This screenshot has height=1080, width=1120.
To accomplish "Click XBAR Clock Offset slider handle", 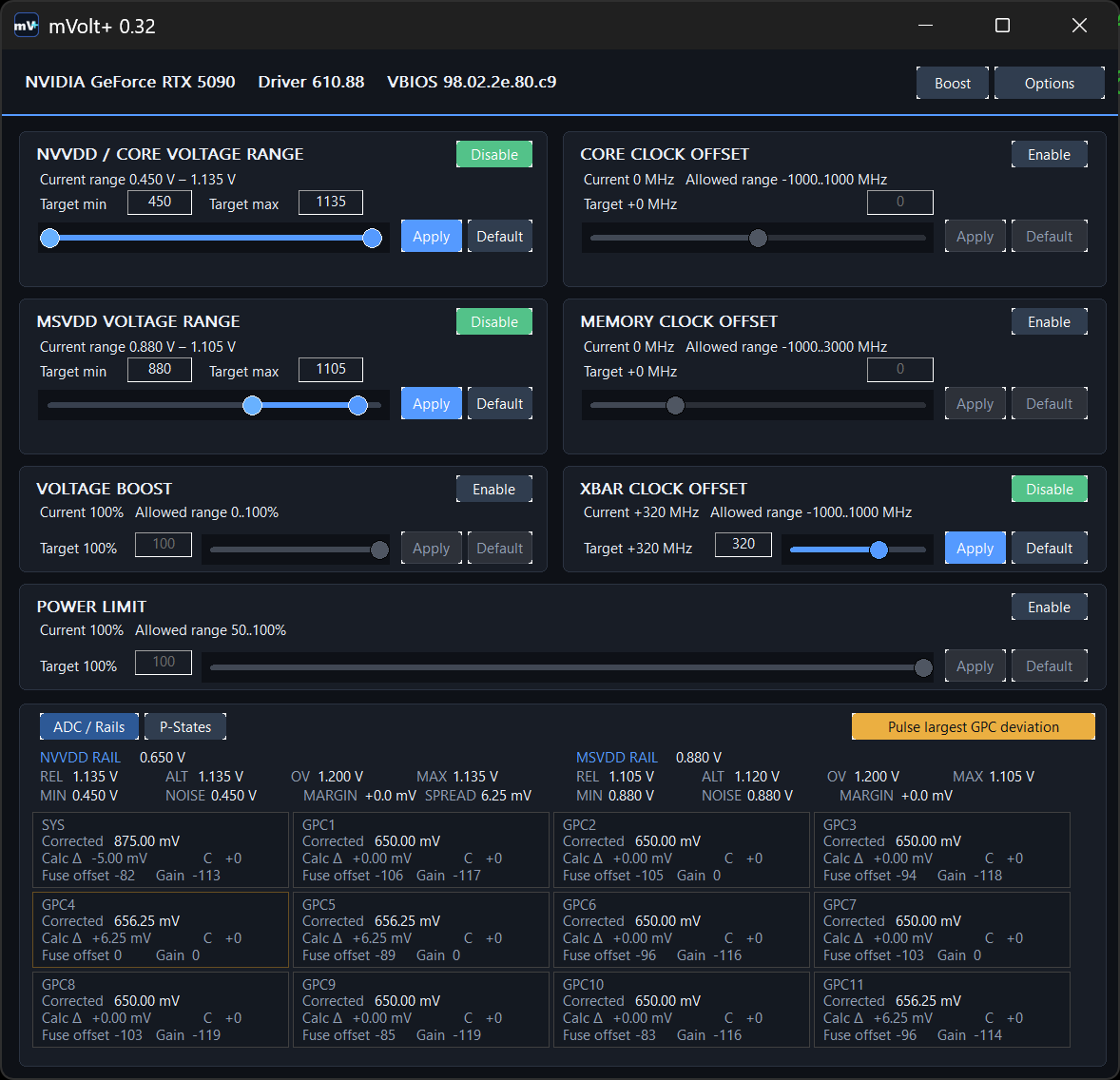I will click(x=879, y=550).
